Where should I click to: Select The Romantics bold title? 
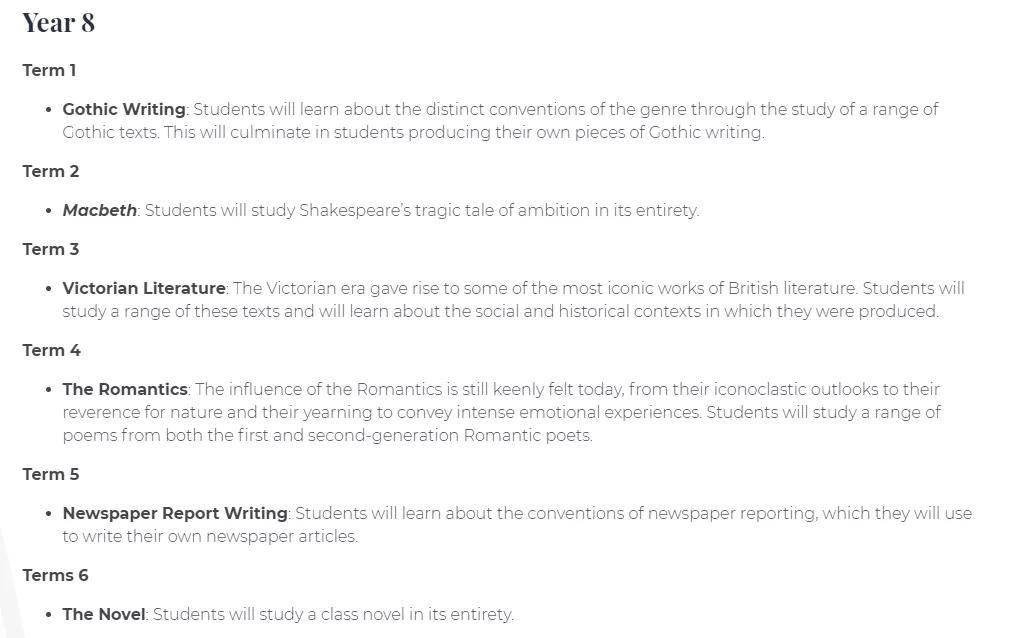point(125,389)
